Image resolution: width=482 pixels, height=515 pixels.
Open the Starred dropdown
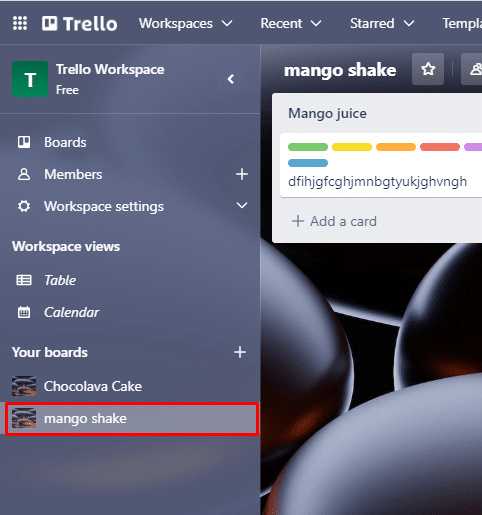click(x=382, y=23)
